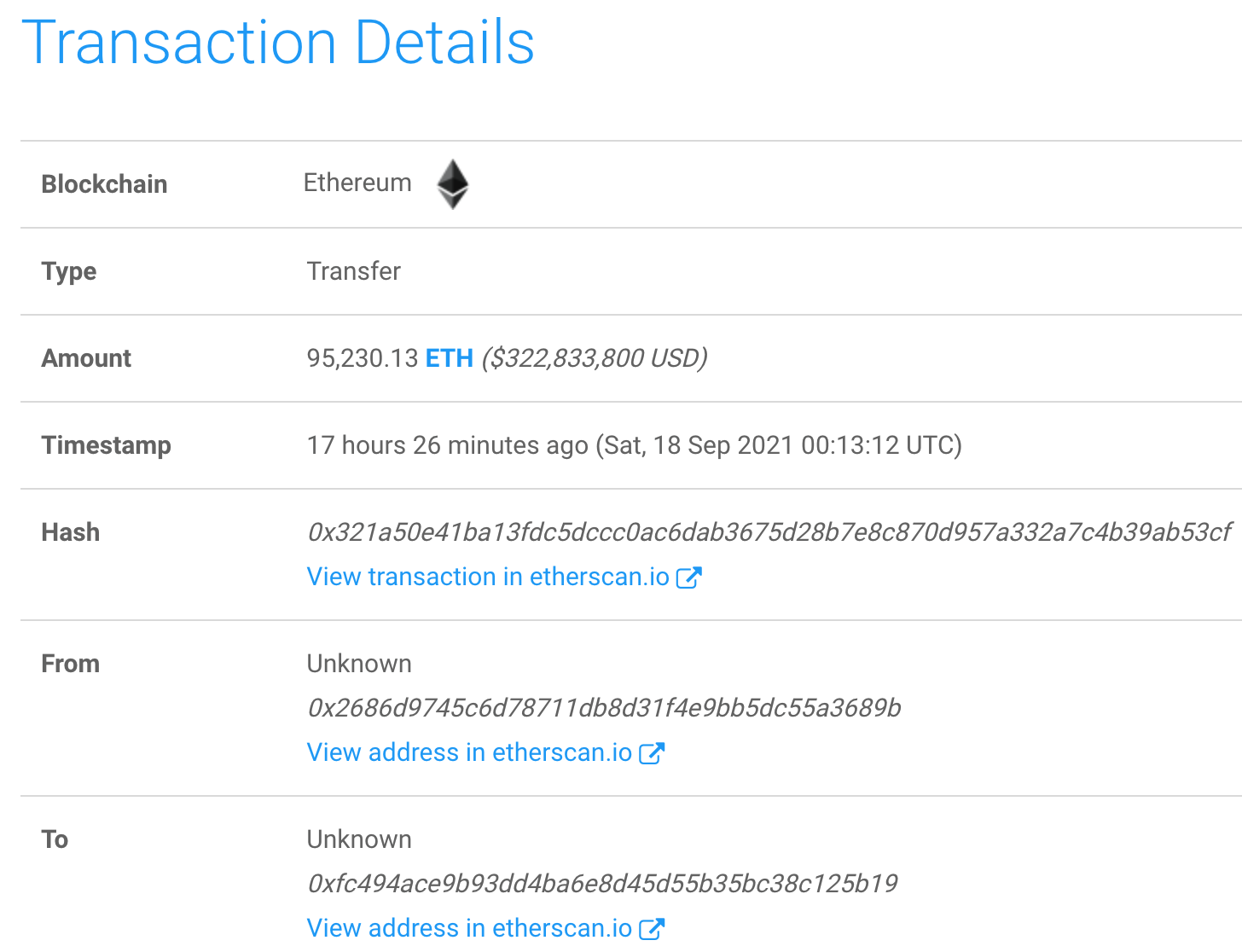Screen dimensions: 1242x952
Task: Click the external-link icon next to 'View transaction'
Action: pos(691,577)
